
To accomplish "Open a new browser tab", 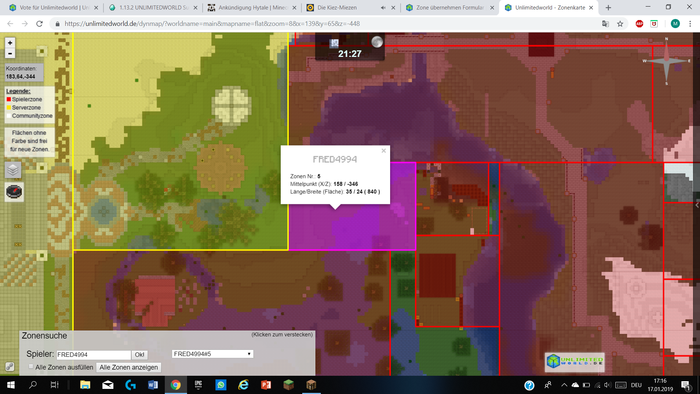I will click(608, 8).
